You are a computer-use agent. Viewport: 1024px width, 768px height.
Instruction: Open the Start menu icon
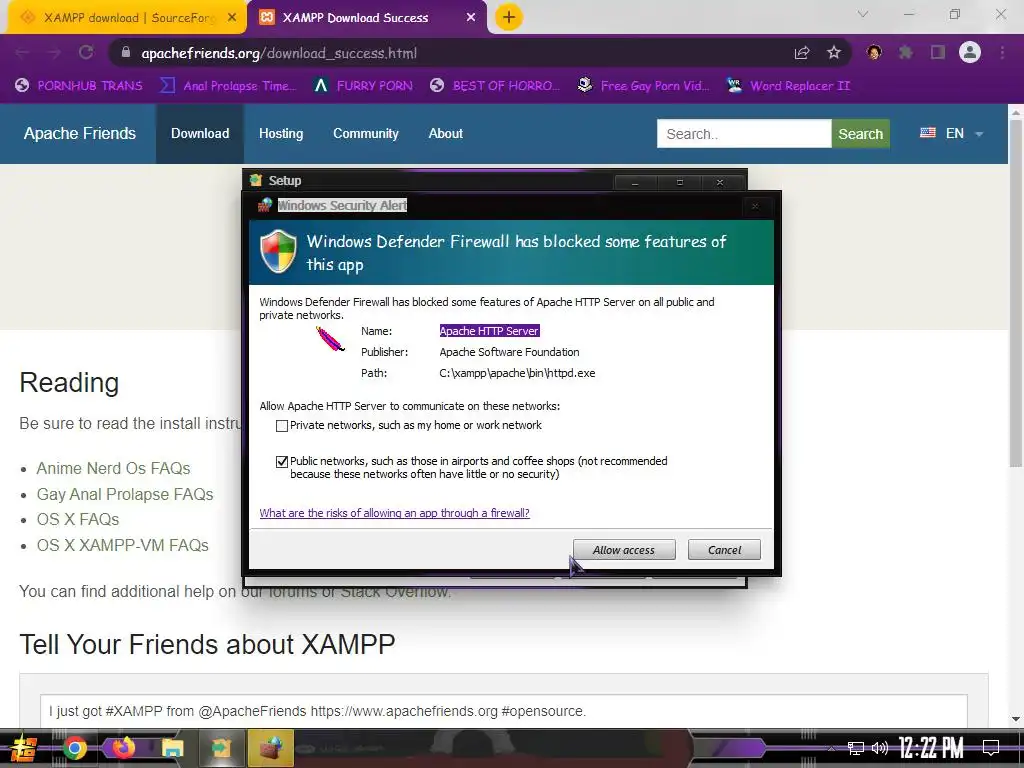pyautogui.click(x=24, y=748)
